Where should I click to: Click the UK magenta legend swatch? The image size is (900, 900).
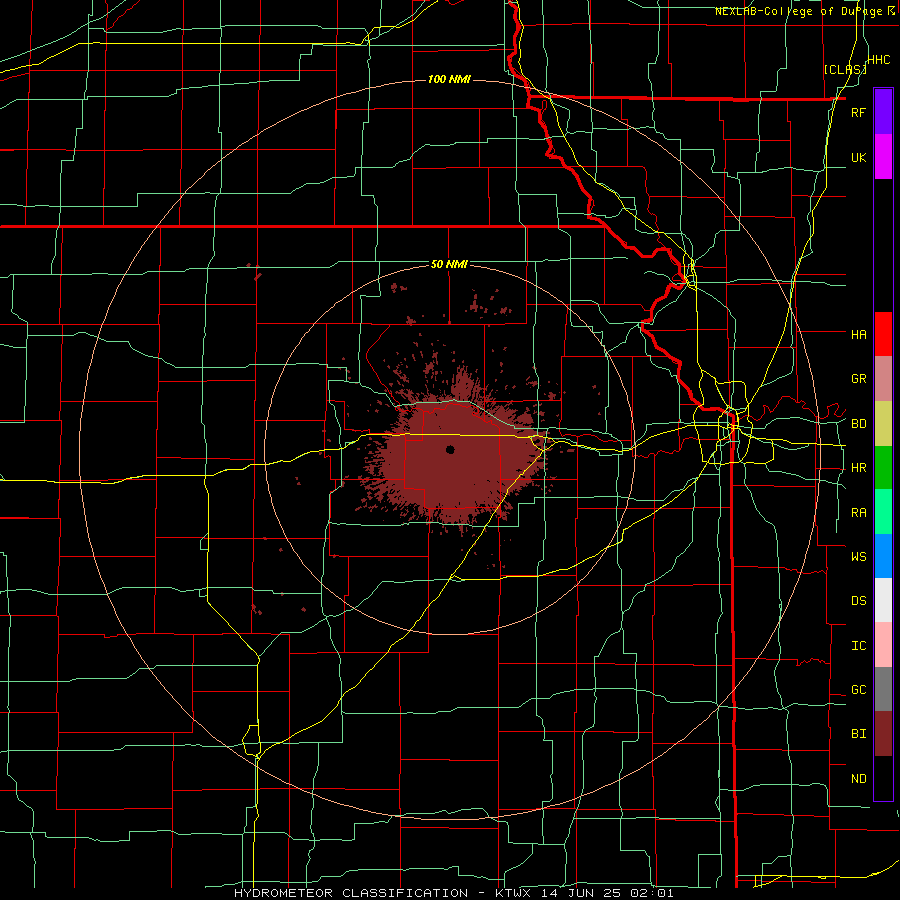(x=883, y=157)
